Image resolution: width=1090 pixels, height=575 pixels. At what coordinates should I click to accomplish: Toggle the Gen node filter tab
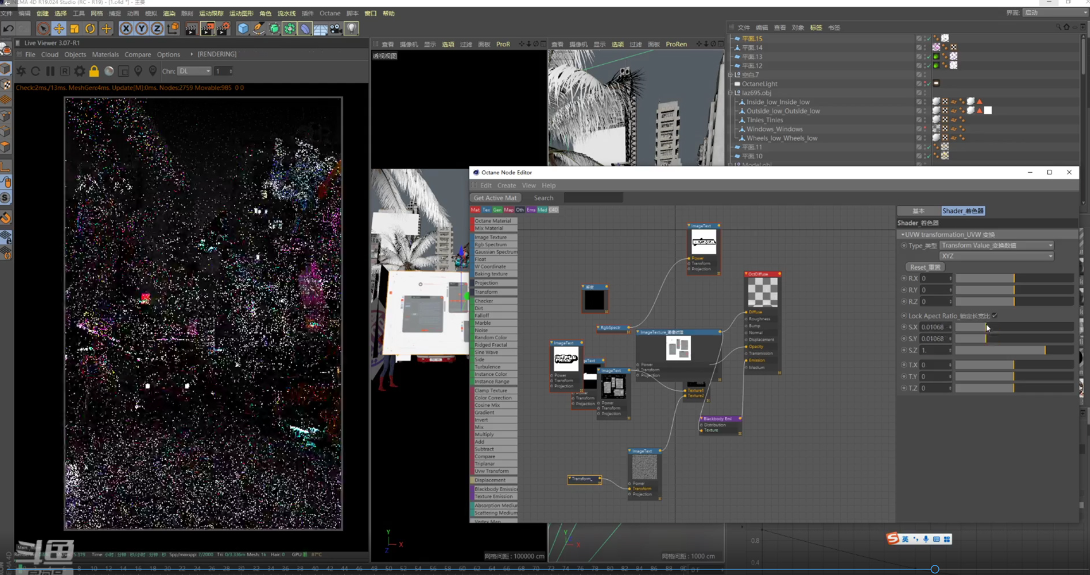click(498, 209)
